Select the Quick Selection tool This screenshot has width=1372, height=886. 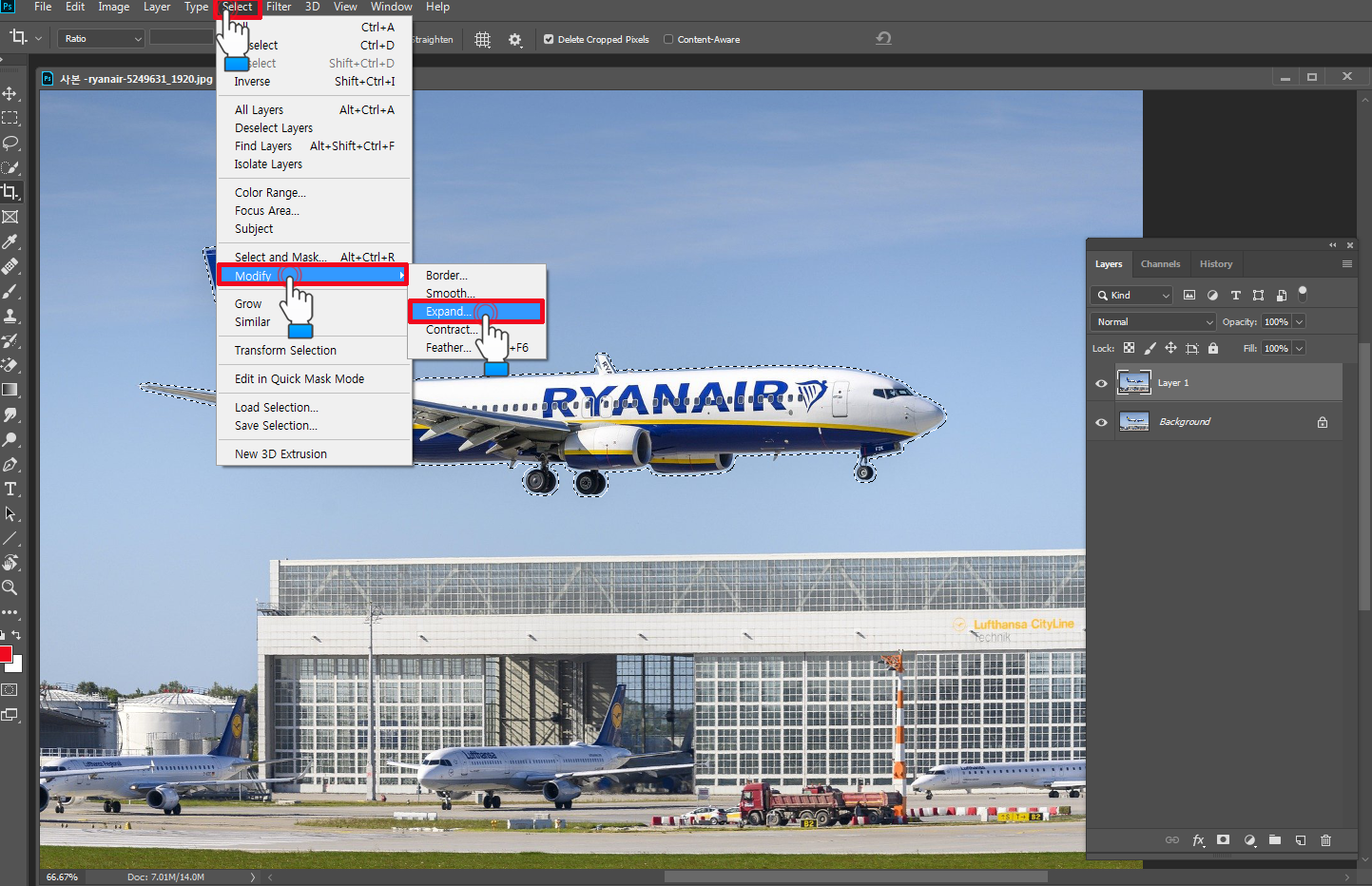coord(10,167)
